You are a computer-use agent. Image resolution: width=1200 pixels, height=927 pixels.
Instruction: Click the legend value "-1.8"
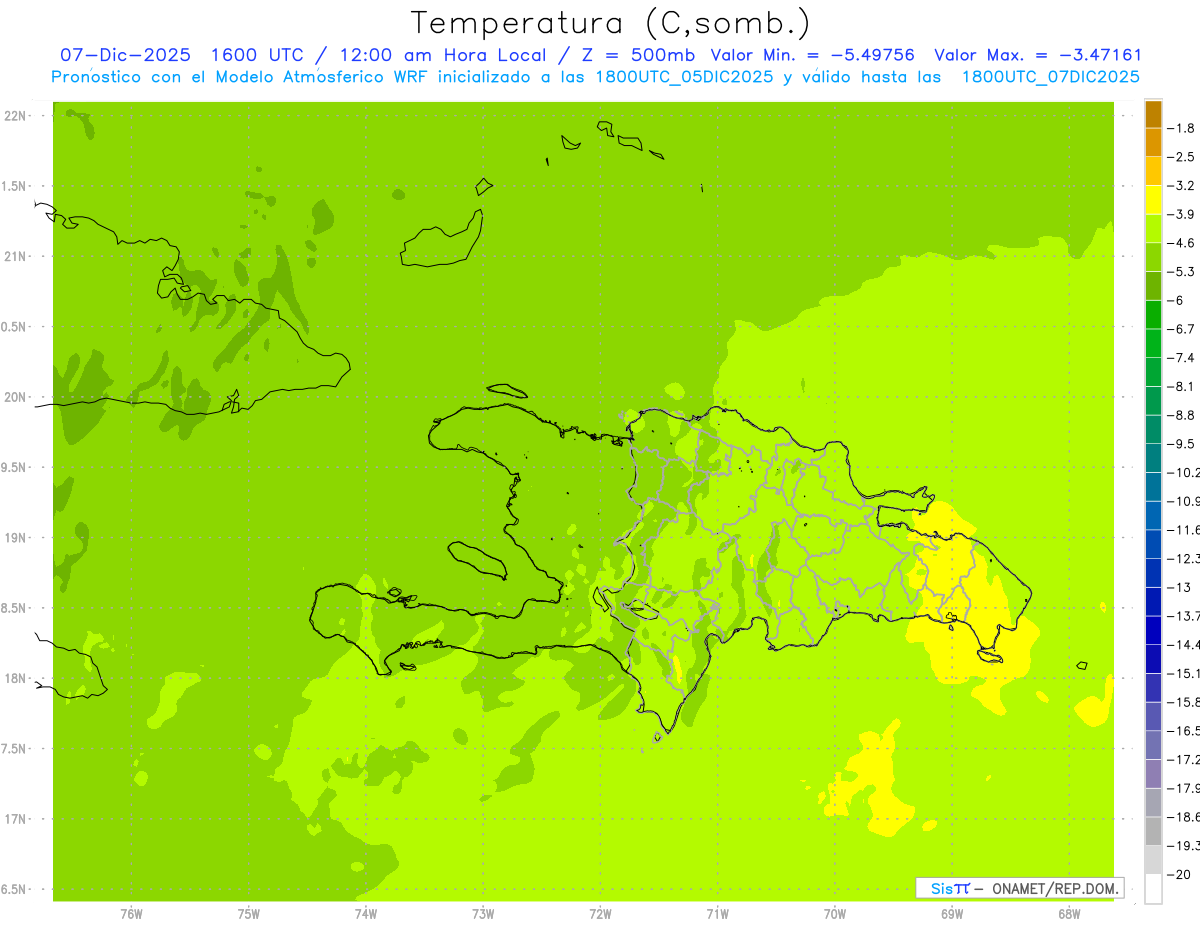pyautogui.click(x=1181, y=128)
